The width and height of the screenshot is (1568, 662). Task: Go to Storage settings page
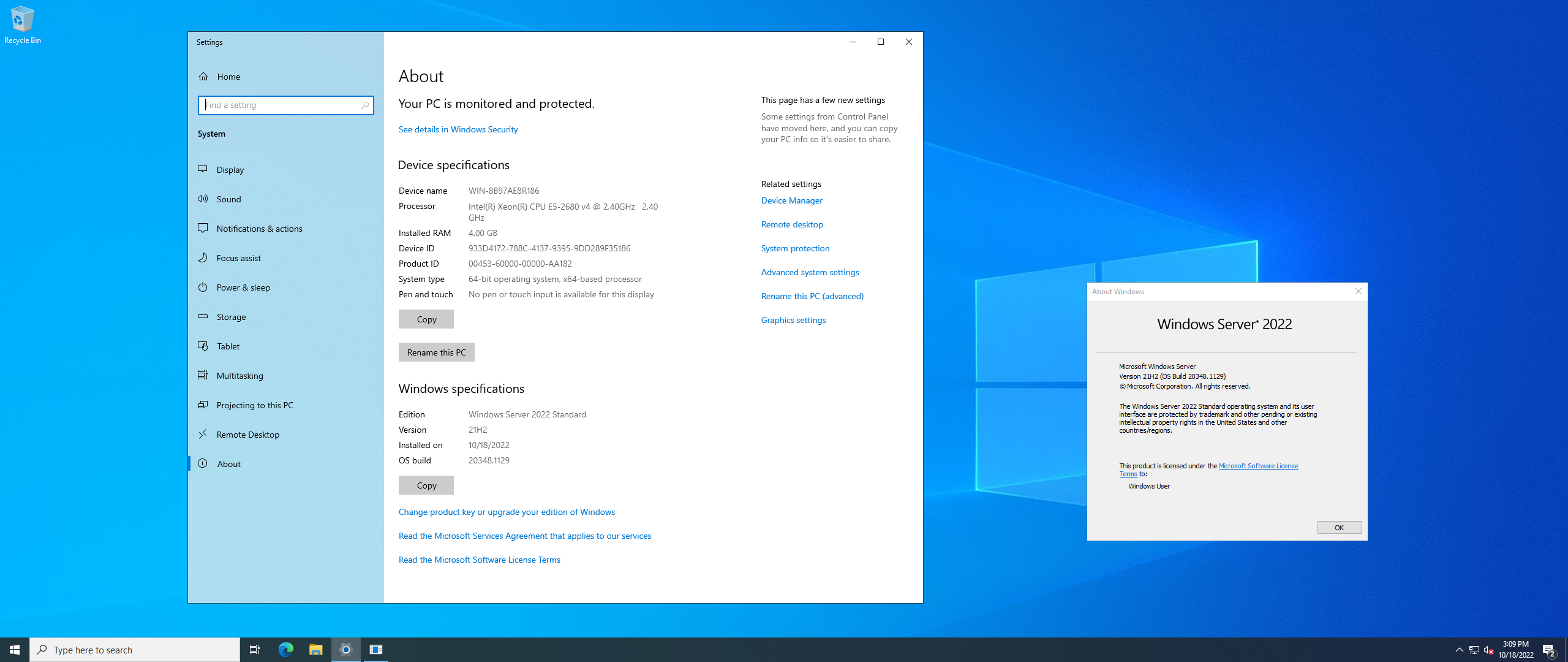coord(285,317)
